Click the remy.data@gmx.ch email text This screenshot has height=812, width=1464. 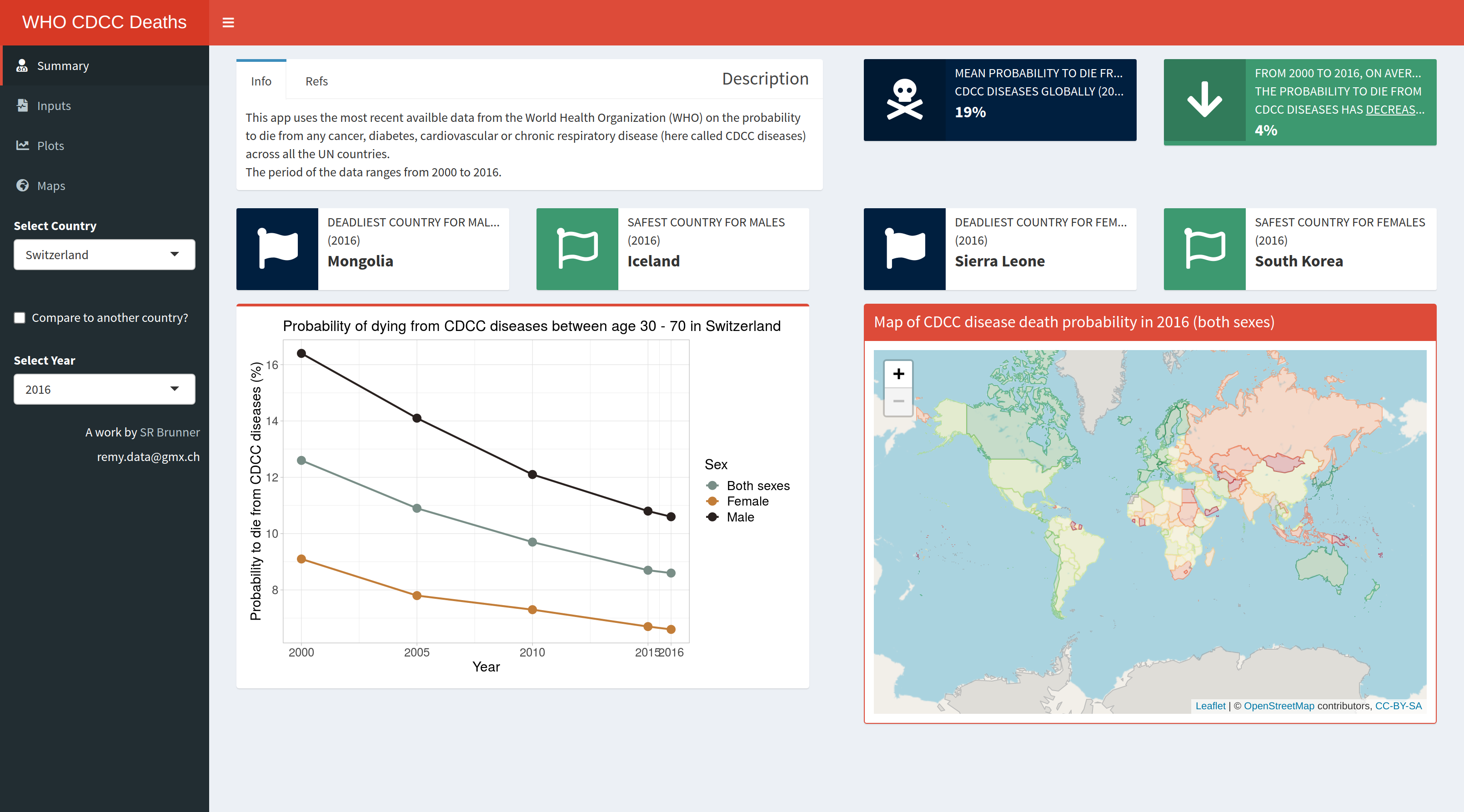coord(148,457)
